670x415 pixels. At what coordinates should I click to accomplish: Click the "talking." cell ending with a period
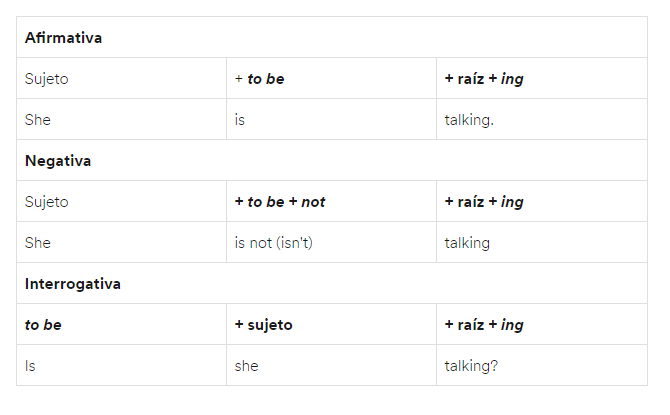pos(469,120)
